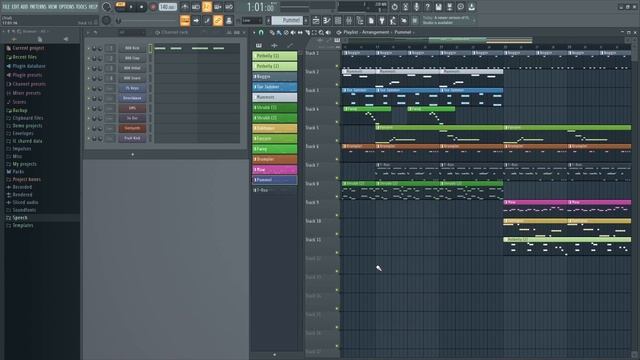Image resolution: width=640 pixels, height=360 pixels.
Task: Click the 140 tempo field
Action: 167,7
